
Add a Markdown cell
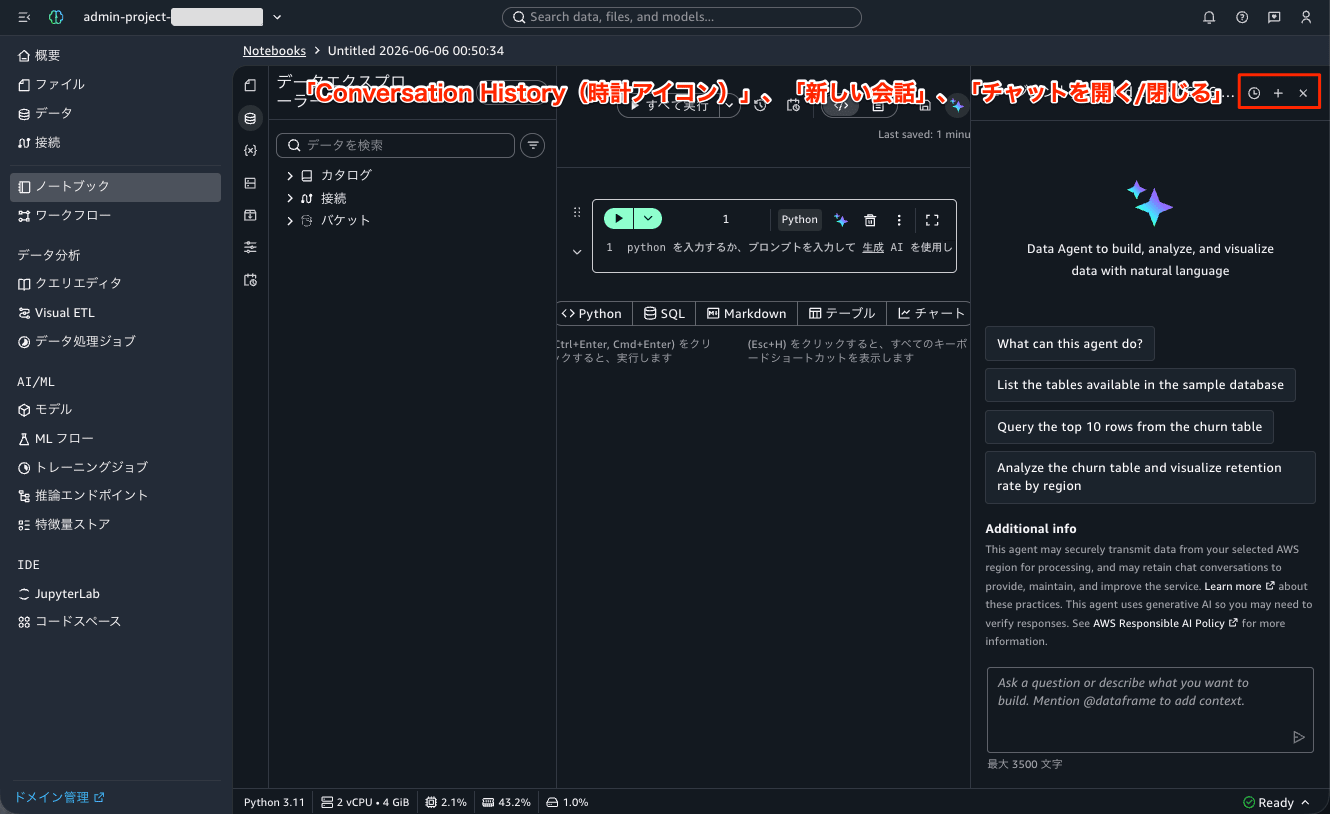click(x=746, y=313)
